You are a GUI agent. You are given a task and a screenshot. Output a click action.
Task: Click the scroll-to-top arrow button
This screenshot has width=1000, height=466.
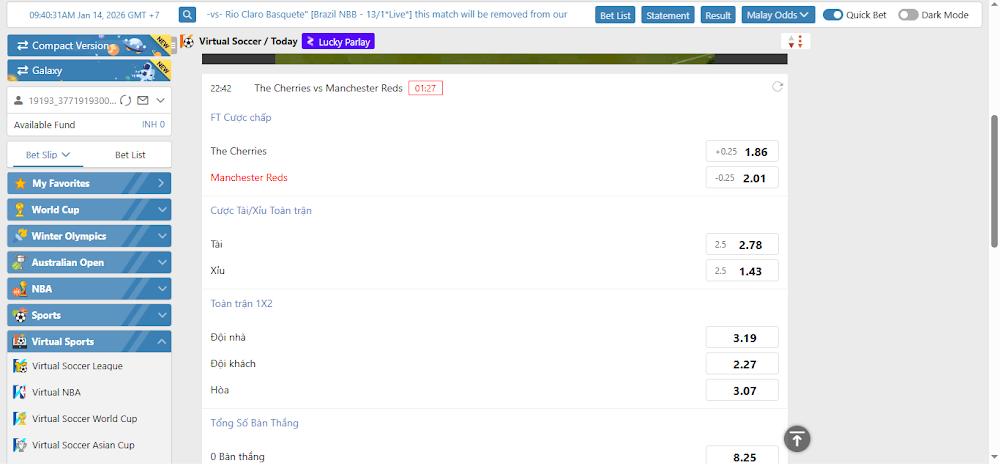pos(796,438)
